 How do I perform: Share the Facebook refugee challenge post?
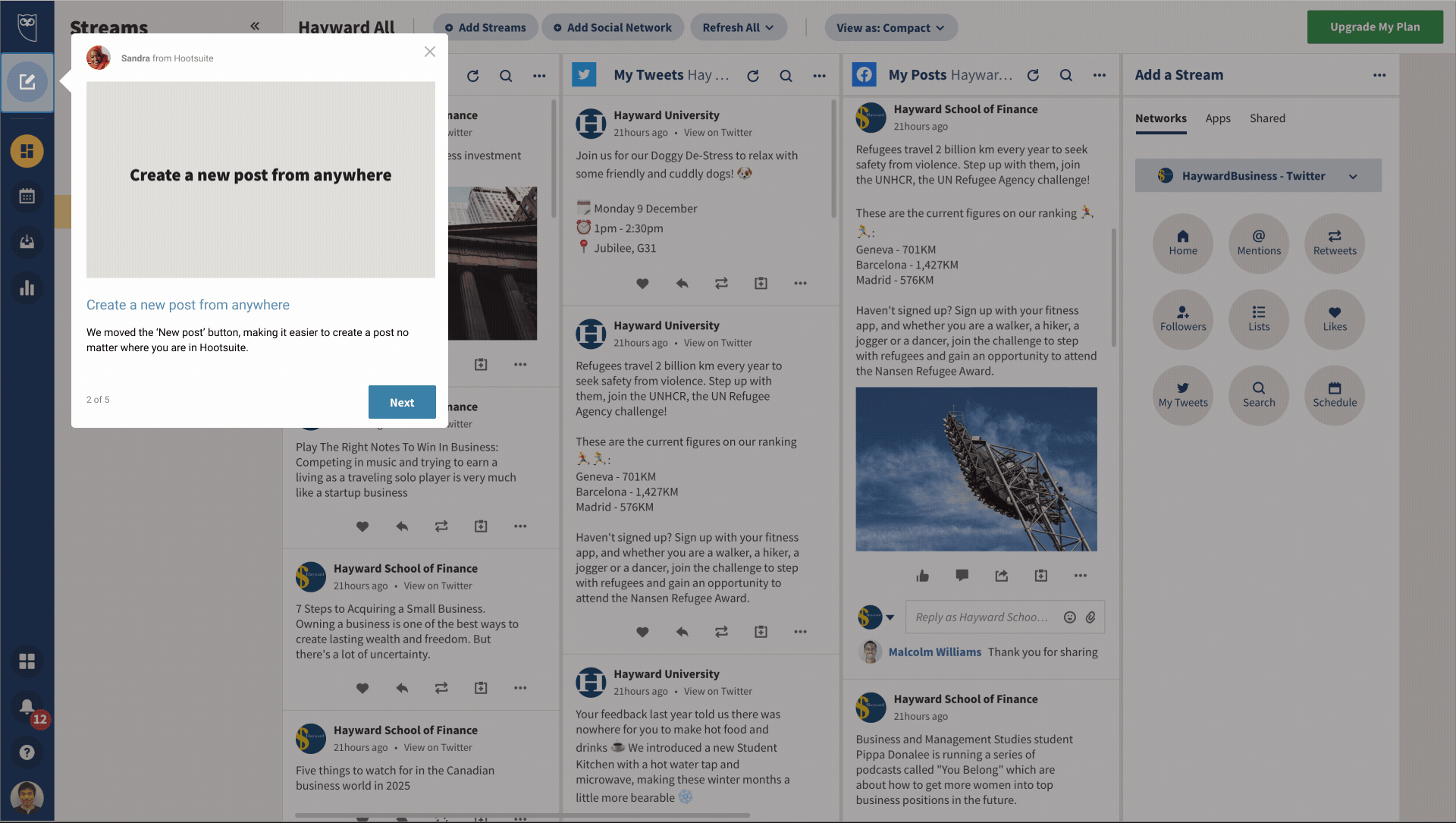[1002, 576]
